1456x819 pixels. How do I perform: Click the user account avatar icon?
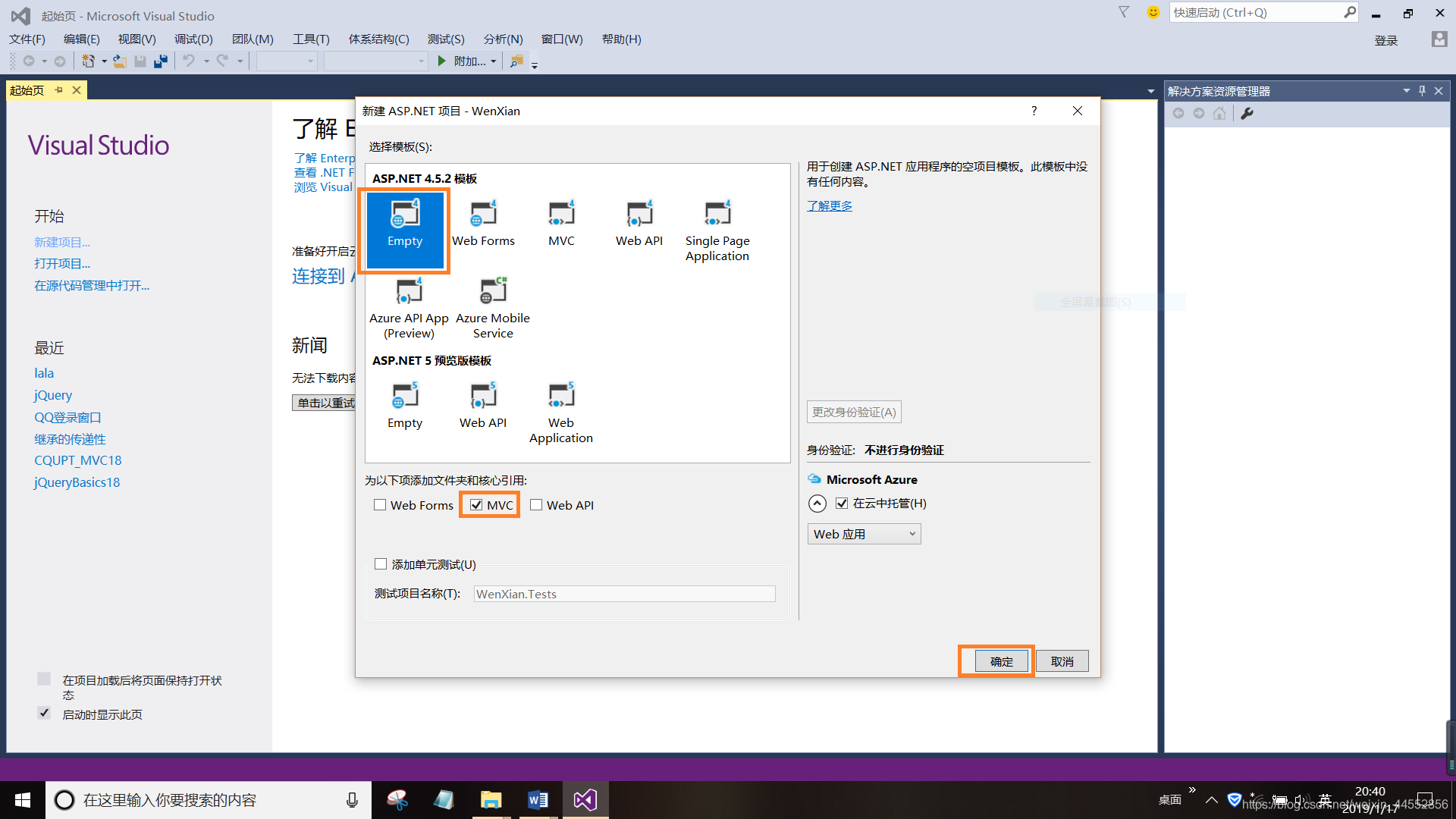coord(1439,39)
